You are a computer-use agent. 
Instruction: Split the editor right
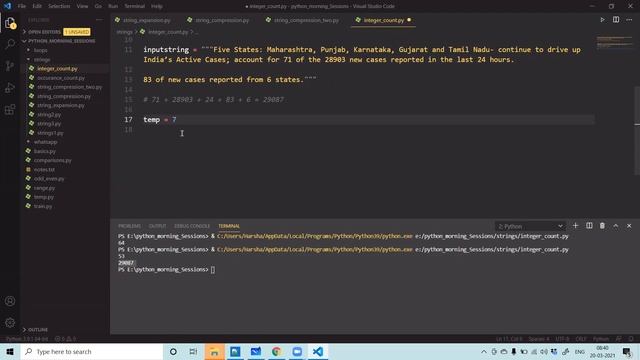pos(616,20)
